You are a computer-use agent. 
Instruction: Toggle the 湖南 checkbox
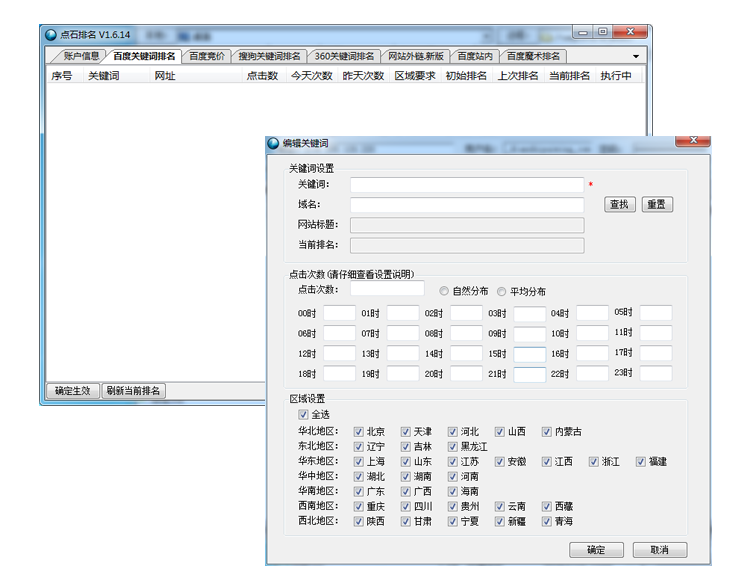[x=405, y=476]
